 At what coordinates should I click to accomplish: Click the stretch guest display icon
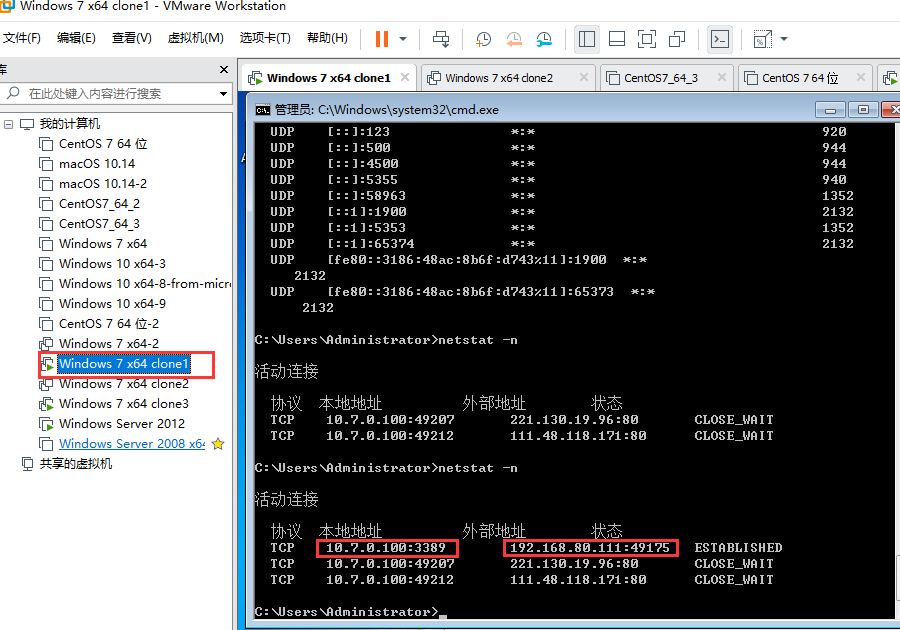[x=762, y=39]
